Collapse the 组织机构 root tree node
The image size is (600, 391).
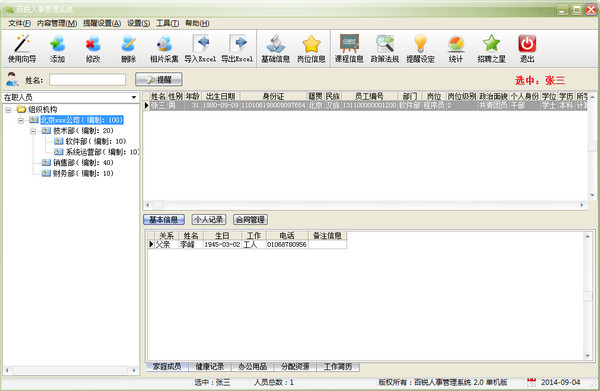pyautogui.click(x=8, y=110)
